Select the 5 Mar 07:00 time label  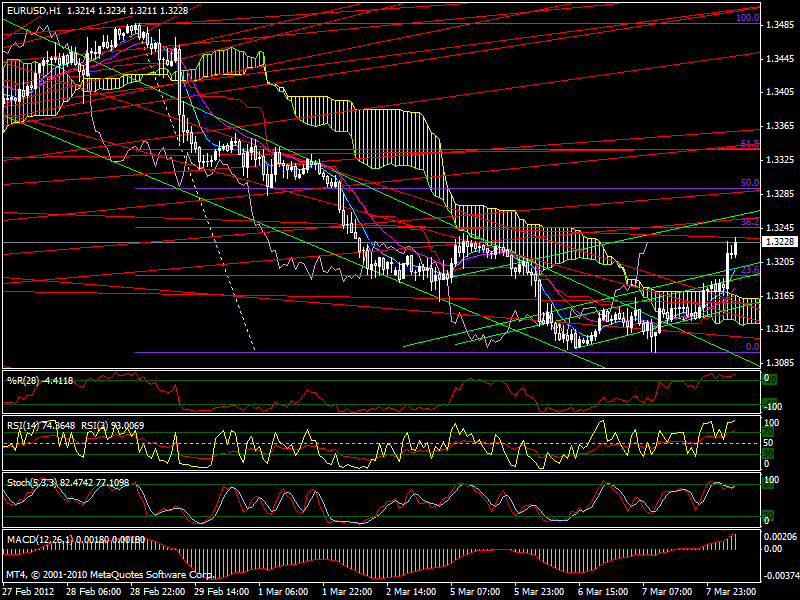[474, 592]
